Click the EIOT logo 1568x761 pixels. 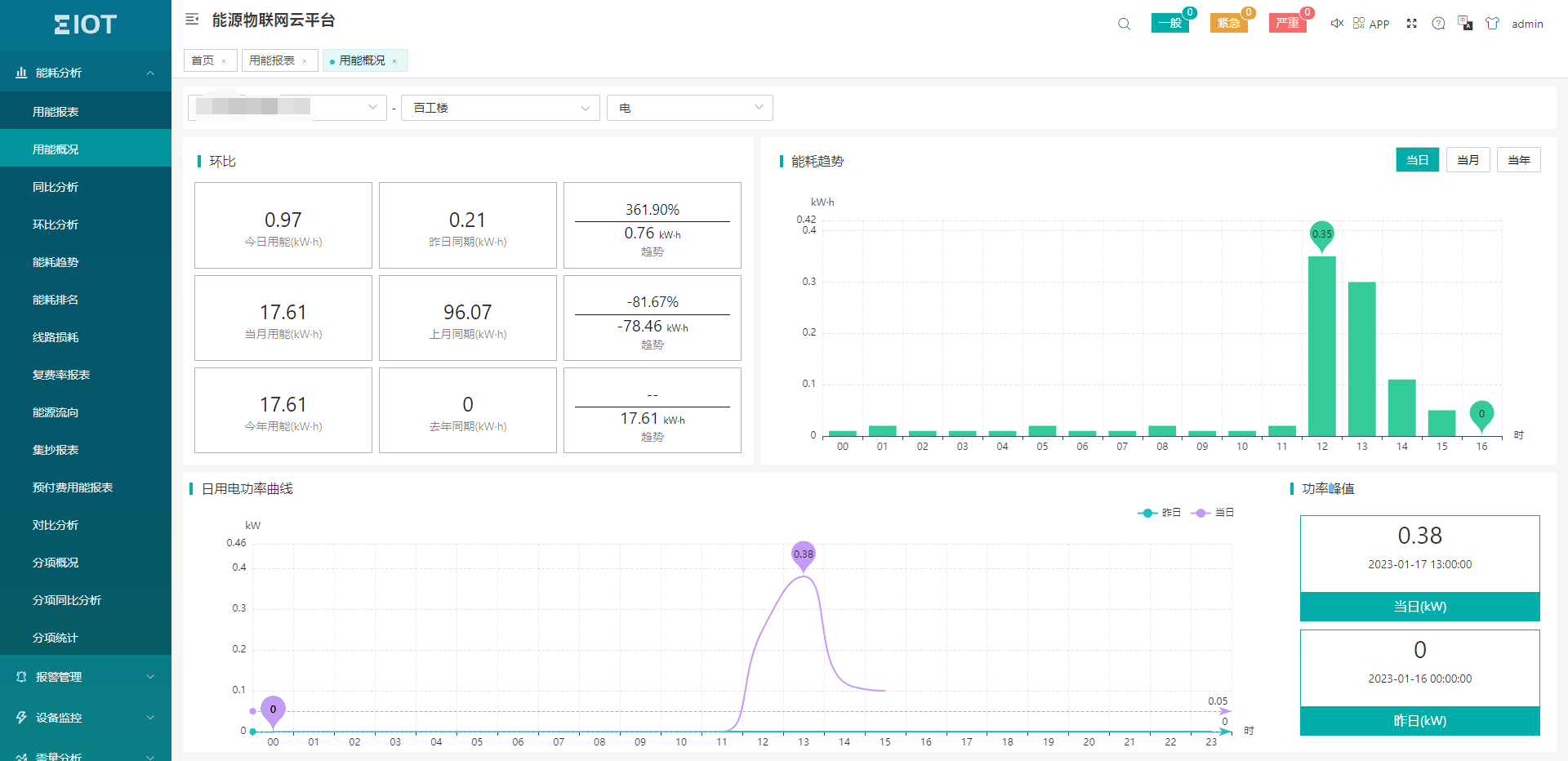(86, 24)
